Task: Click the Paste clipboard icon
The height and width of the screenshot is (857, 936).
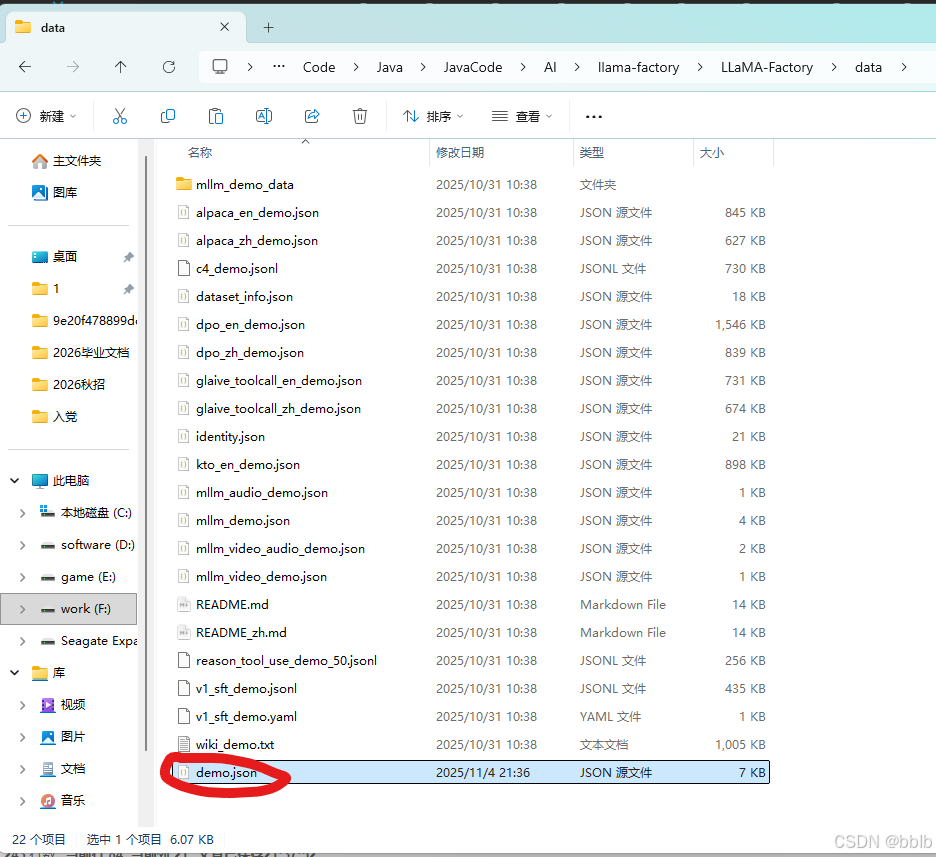Action: (215, 116)
